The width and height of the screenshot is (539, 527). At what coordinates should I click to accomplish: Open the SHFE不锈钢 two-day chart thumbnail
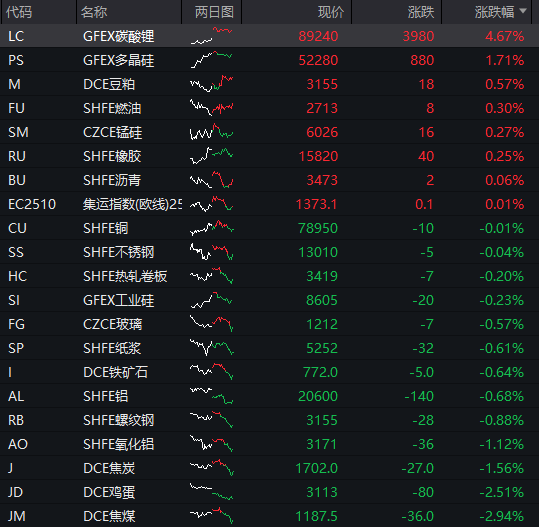pos(212,252)
